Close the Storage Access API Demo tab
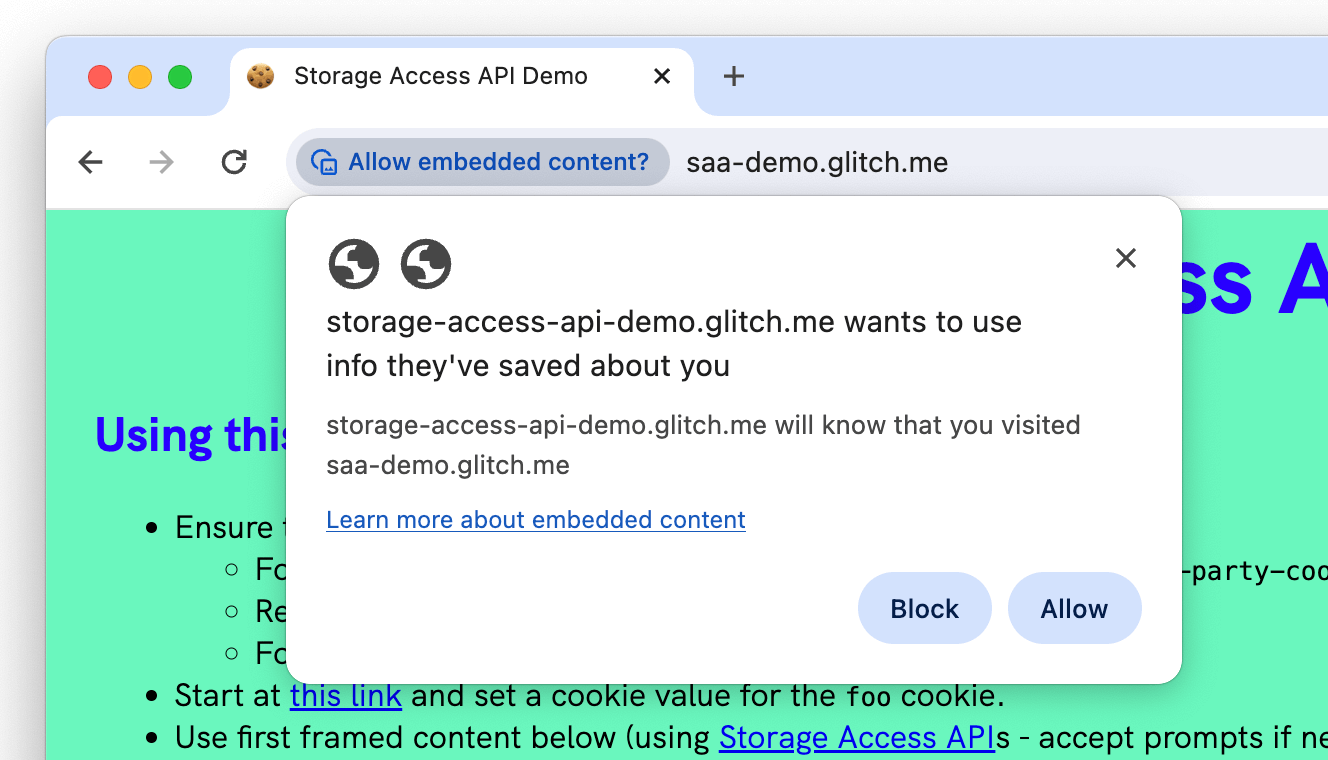Viewport: 1328px width, 760px height. (661, 75)
